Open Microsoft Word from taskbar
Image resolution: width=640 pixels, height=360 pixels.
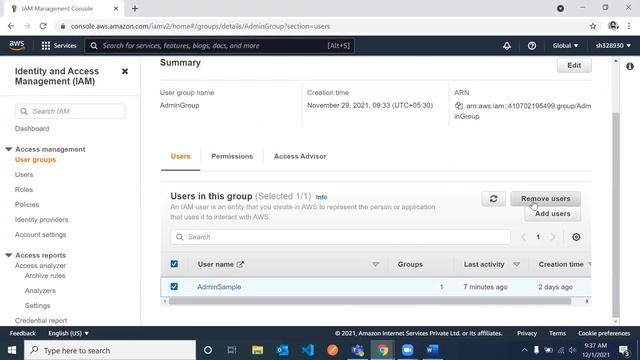coord(433,350)
